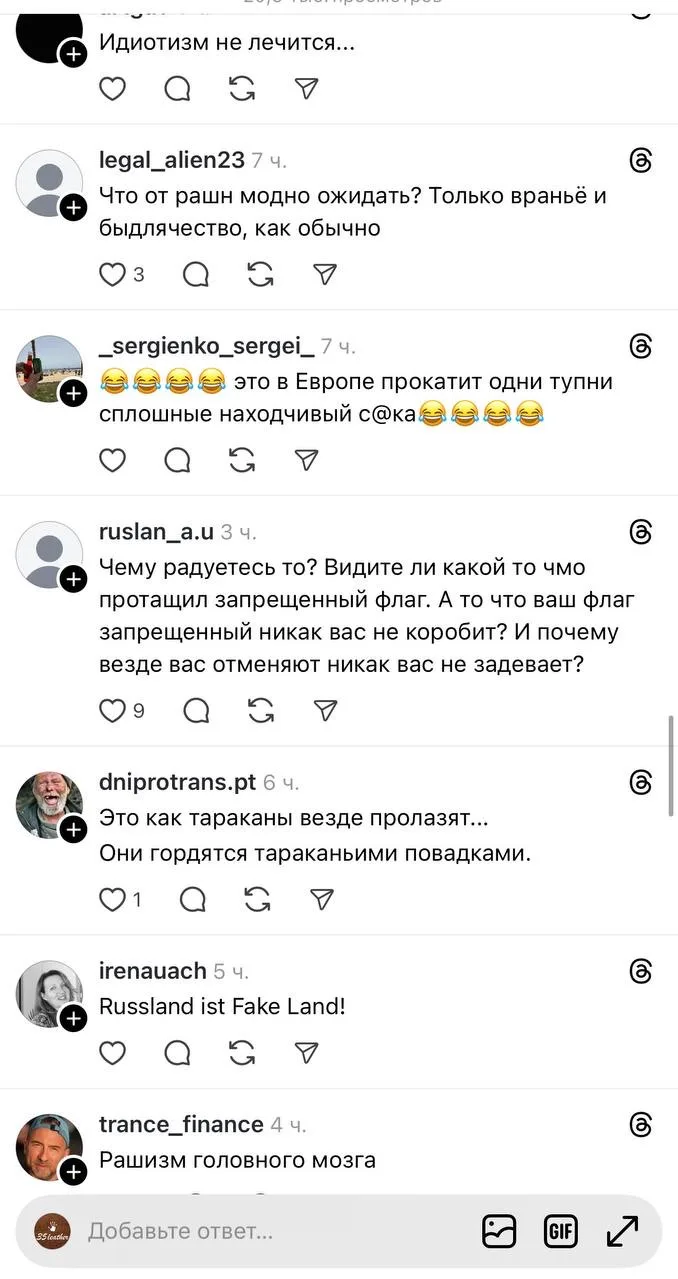Like ruslan_a.u's comment showing 9 likes
This screenshot has height=1279, width=678.
[113, 710]
